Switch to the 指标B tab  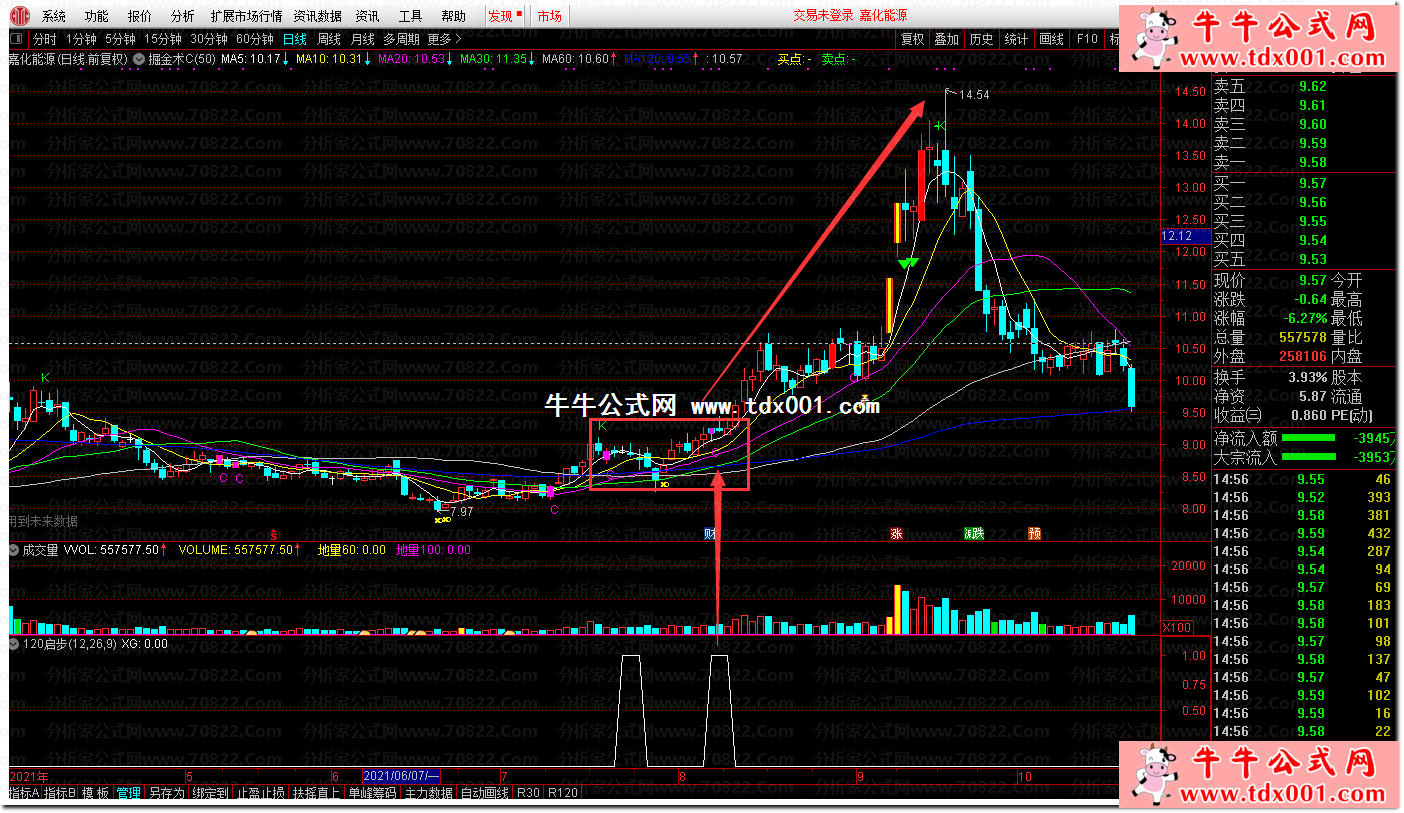pyautogui.click(x=60, y=793)
